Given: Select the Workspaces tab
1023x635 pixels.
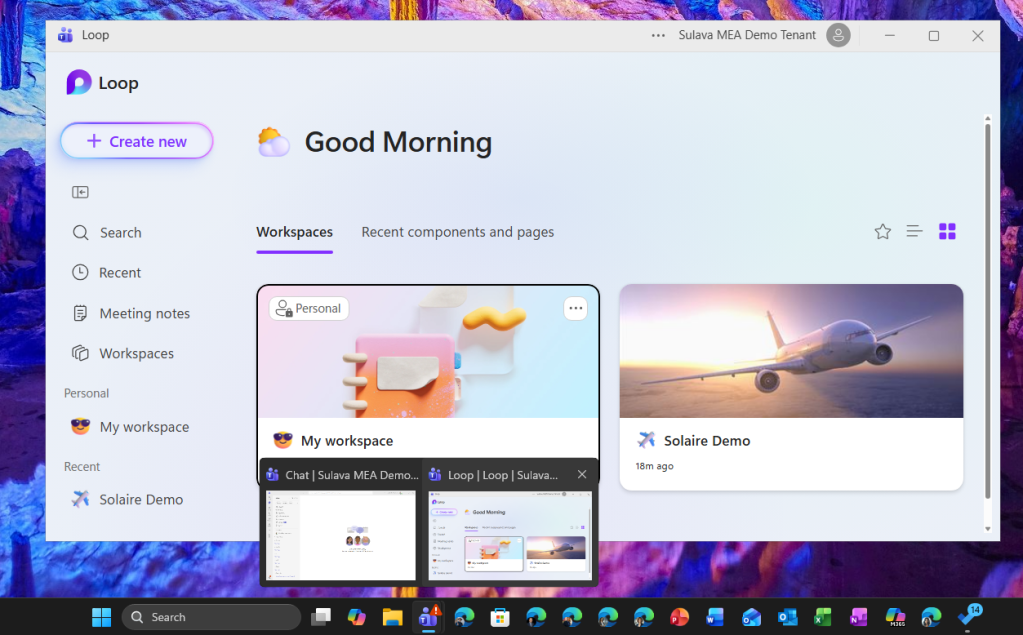Looking at the screenshot, I should [x=294, y=232].
